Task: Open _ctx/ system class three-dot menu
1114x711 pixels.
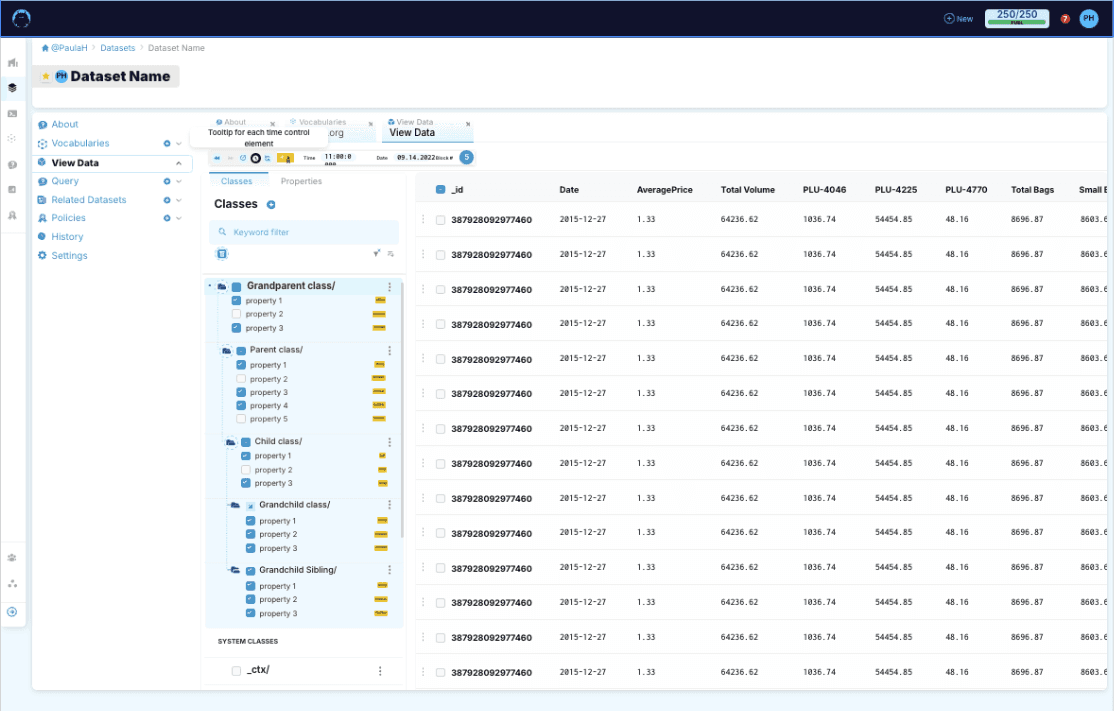Action: point(380,671)
